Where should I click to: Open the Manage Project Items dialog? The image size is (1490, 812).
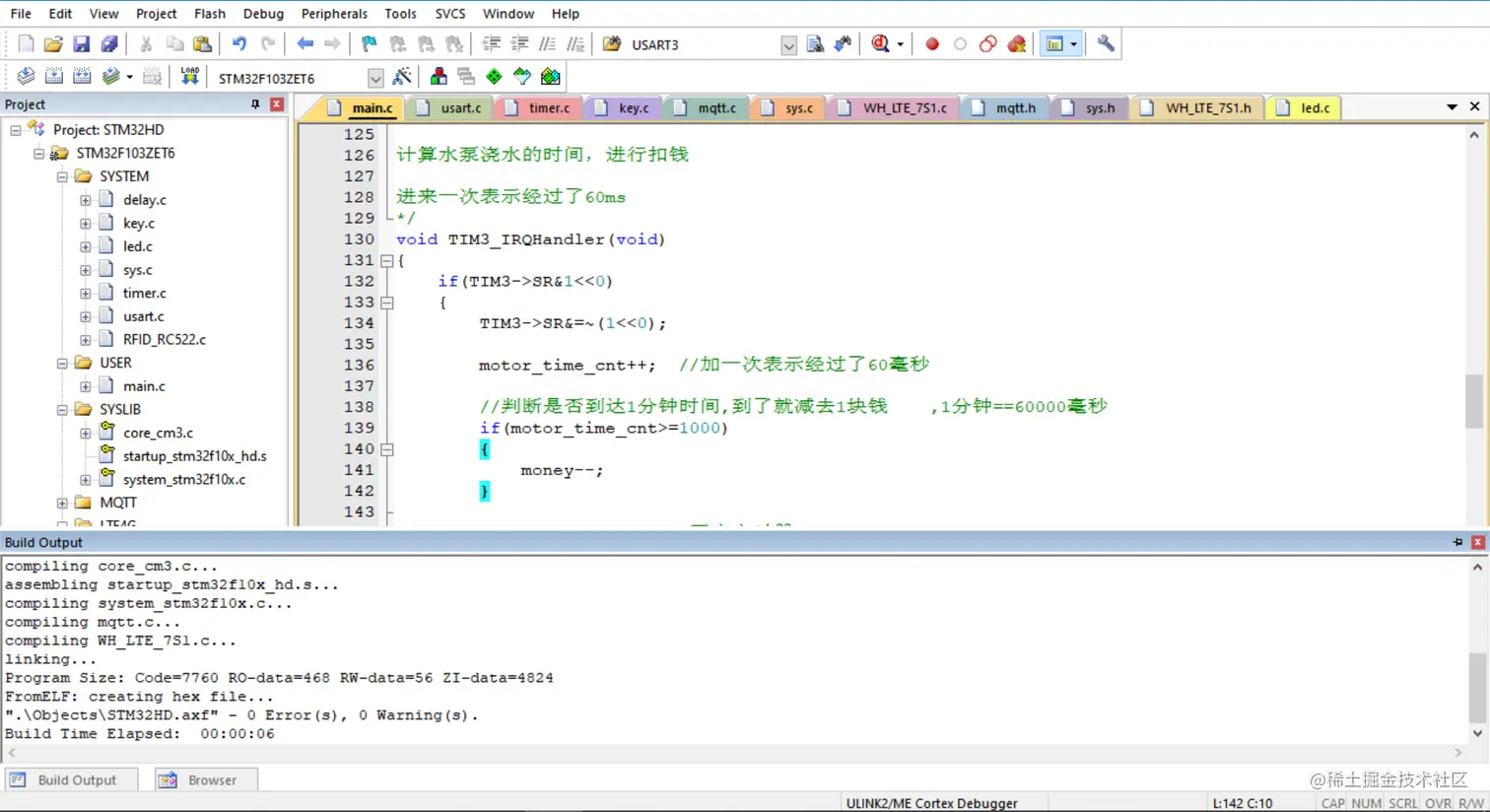[438, 77]
